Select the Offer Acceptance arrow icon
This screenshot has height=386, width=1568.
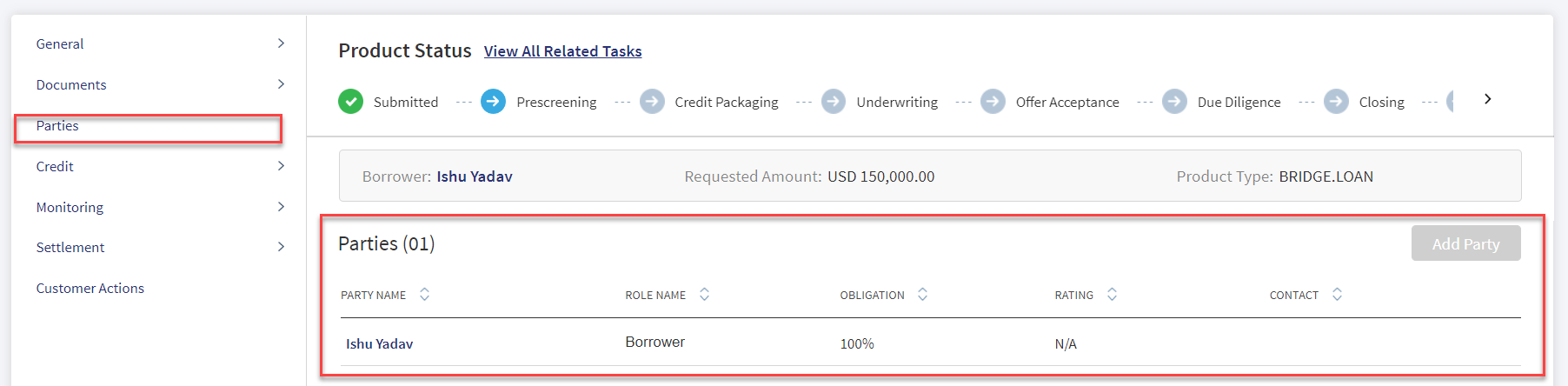[993, 102]
